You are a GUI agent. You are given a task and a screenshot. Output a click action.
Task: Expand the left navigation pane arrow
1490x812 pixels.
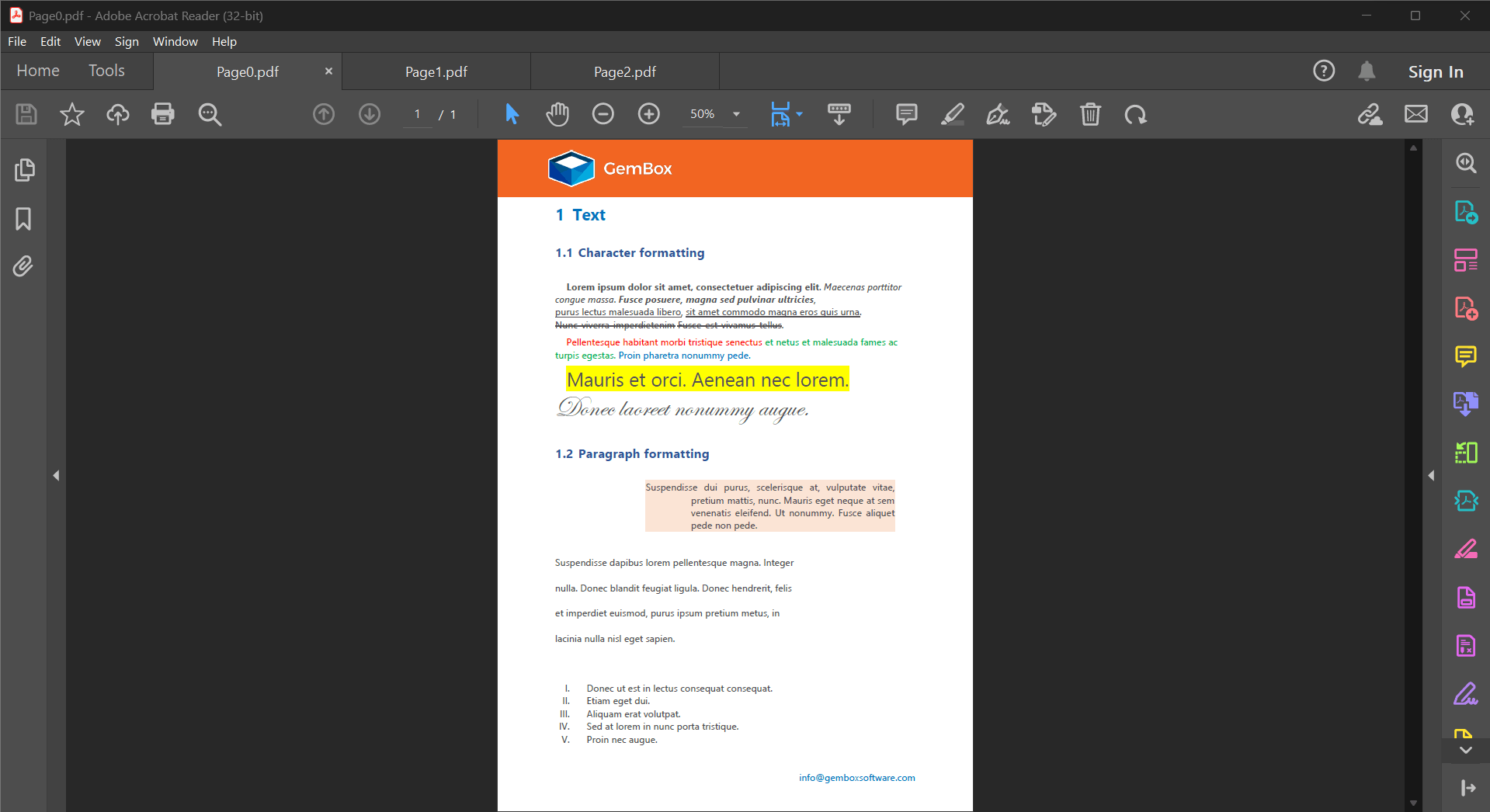click(x=56, y=475)
